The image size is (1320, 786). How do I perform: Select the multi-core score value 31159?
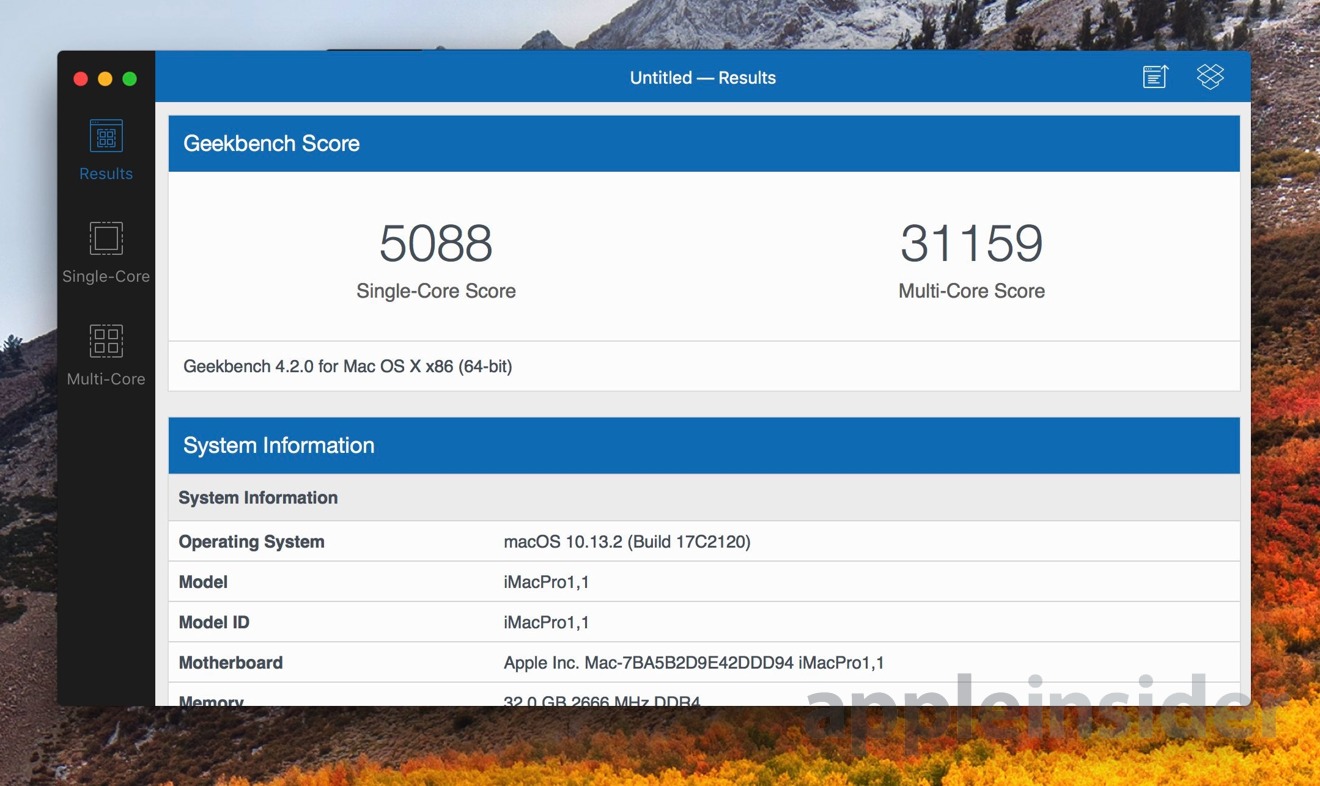[972, 243]
